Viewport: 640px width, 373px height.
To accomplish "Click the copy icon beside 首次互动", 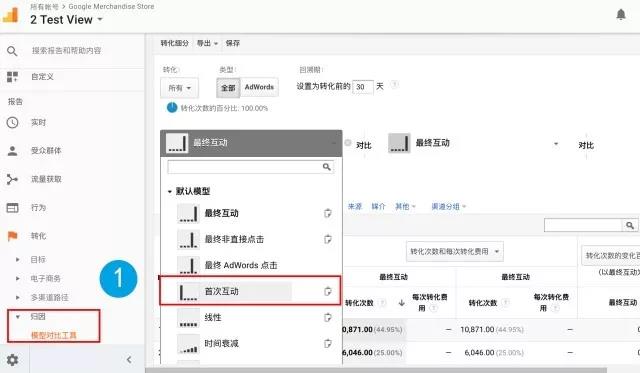I will [x=327, y=291].
